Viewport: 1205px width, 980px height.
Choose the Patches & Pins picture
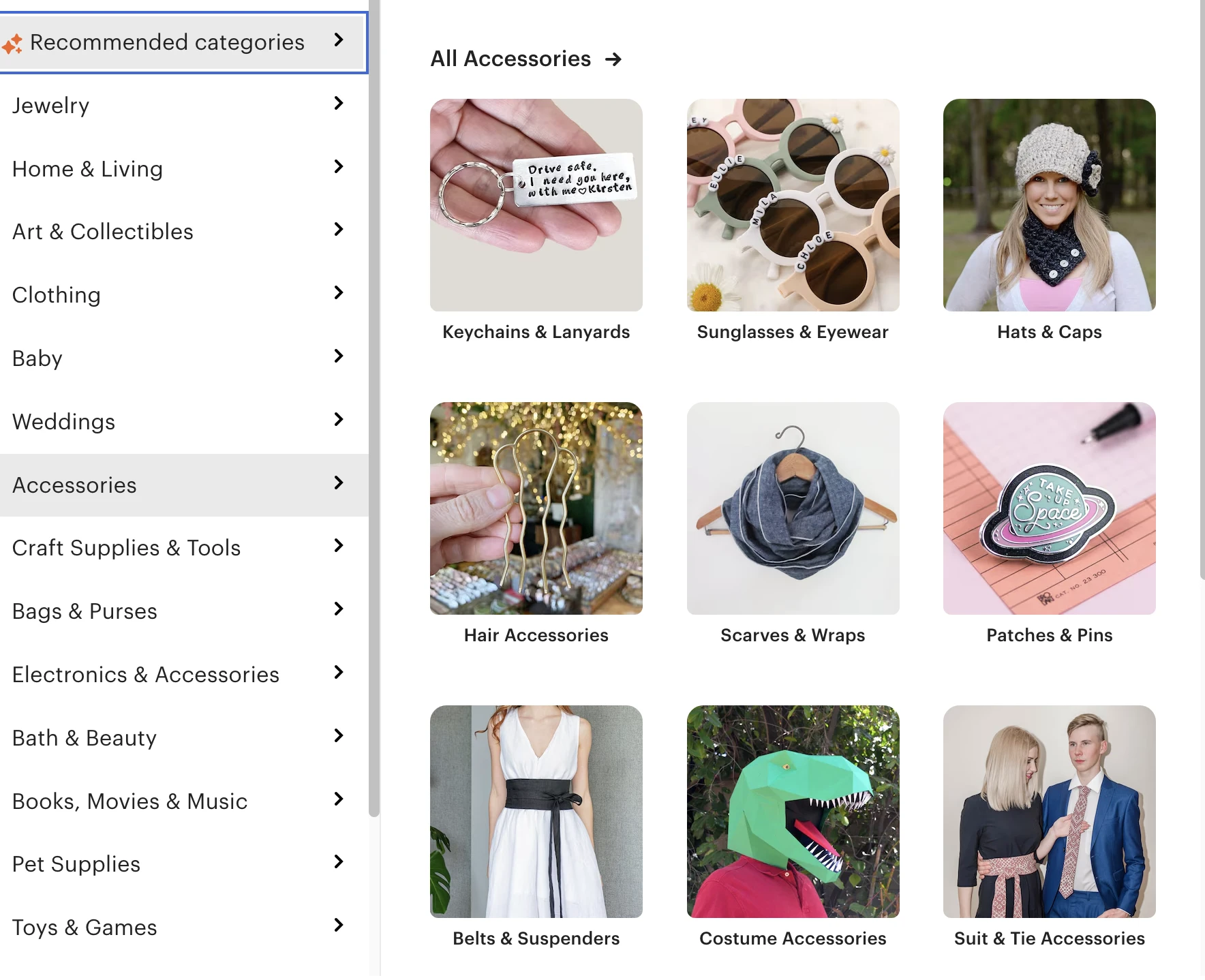1049,508
